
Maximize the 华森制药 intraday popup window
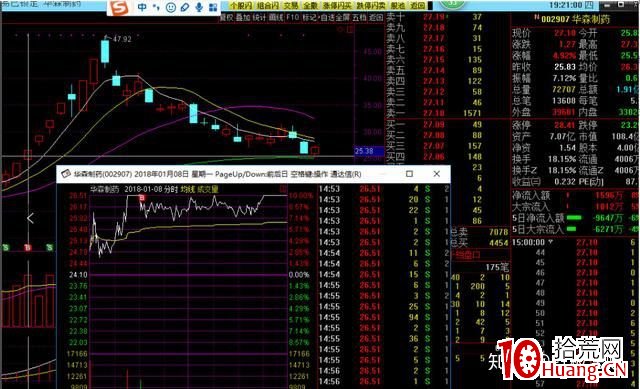409,174
